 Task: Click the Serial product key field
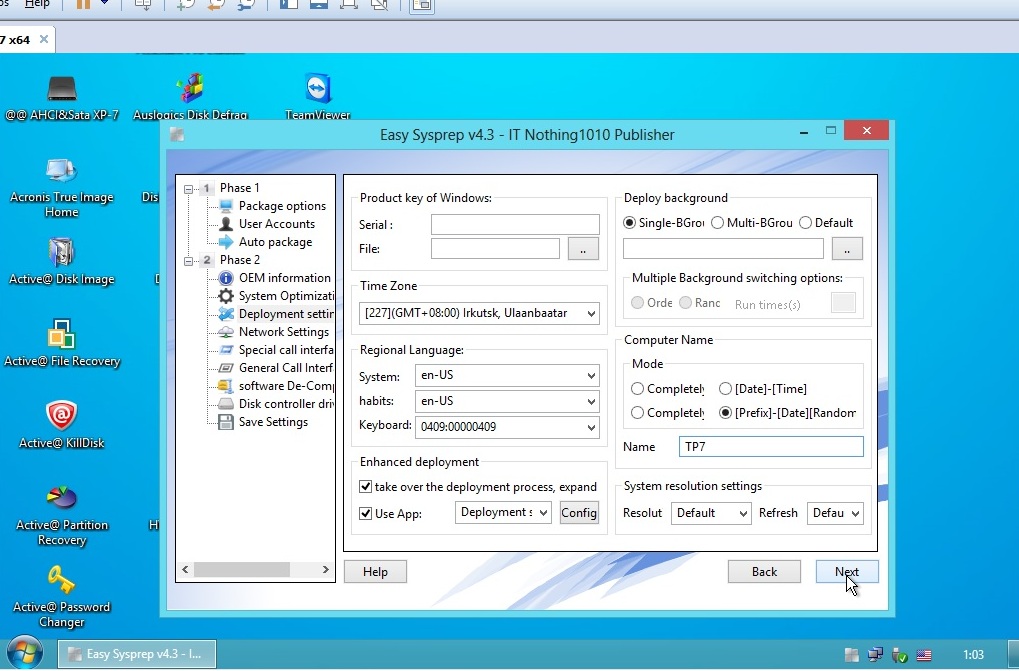coord(515,225)
